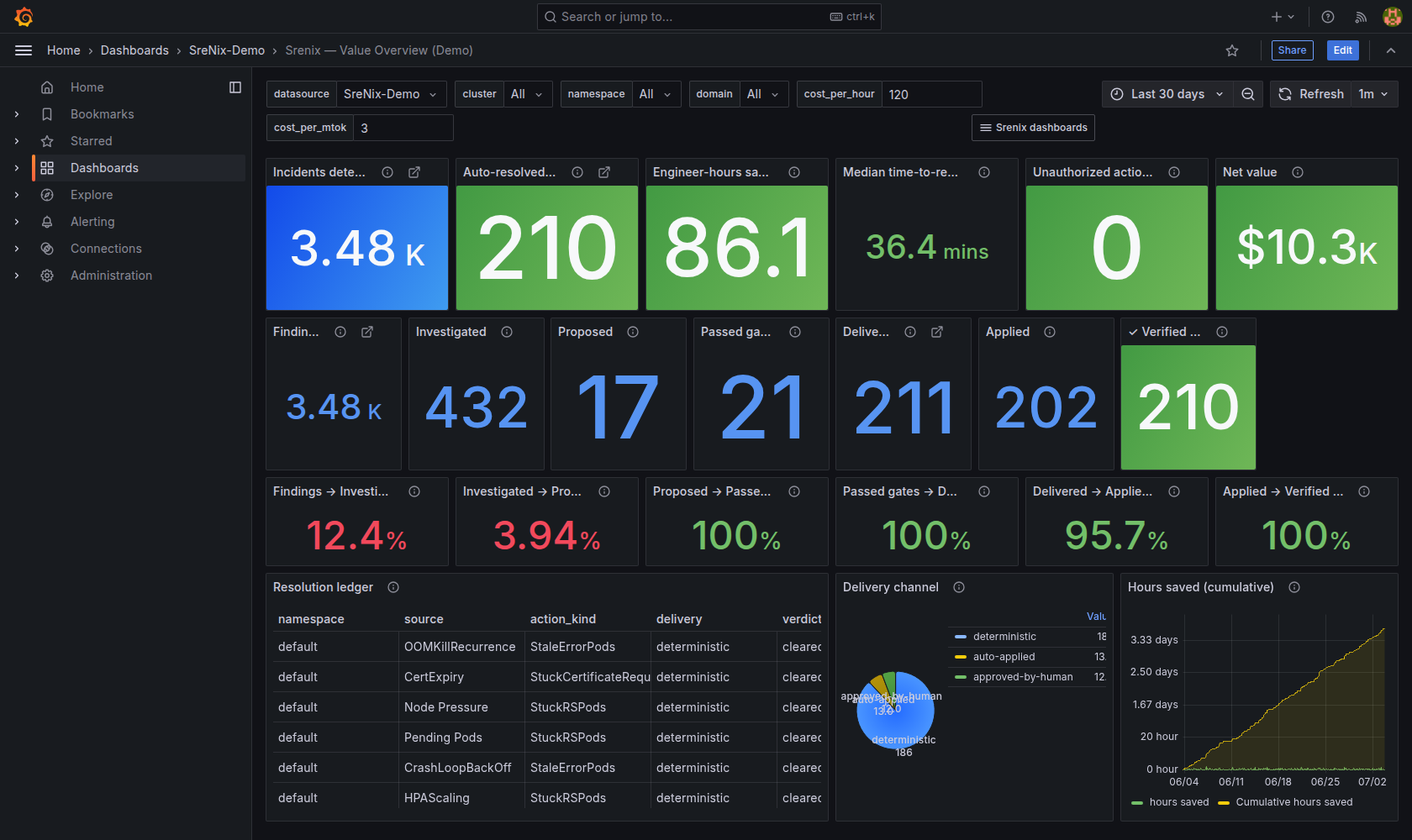The height and width of the screenshot is (840, 1412).
Task: Focus the Search or jump to box
Action: tap(709, 17)
